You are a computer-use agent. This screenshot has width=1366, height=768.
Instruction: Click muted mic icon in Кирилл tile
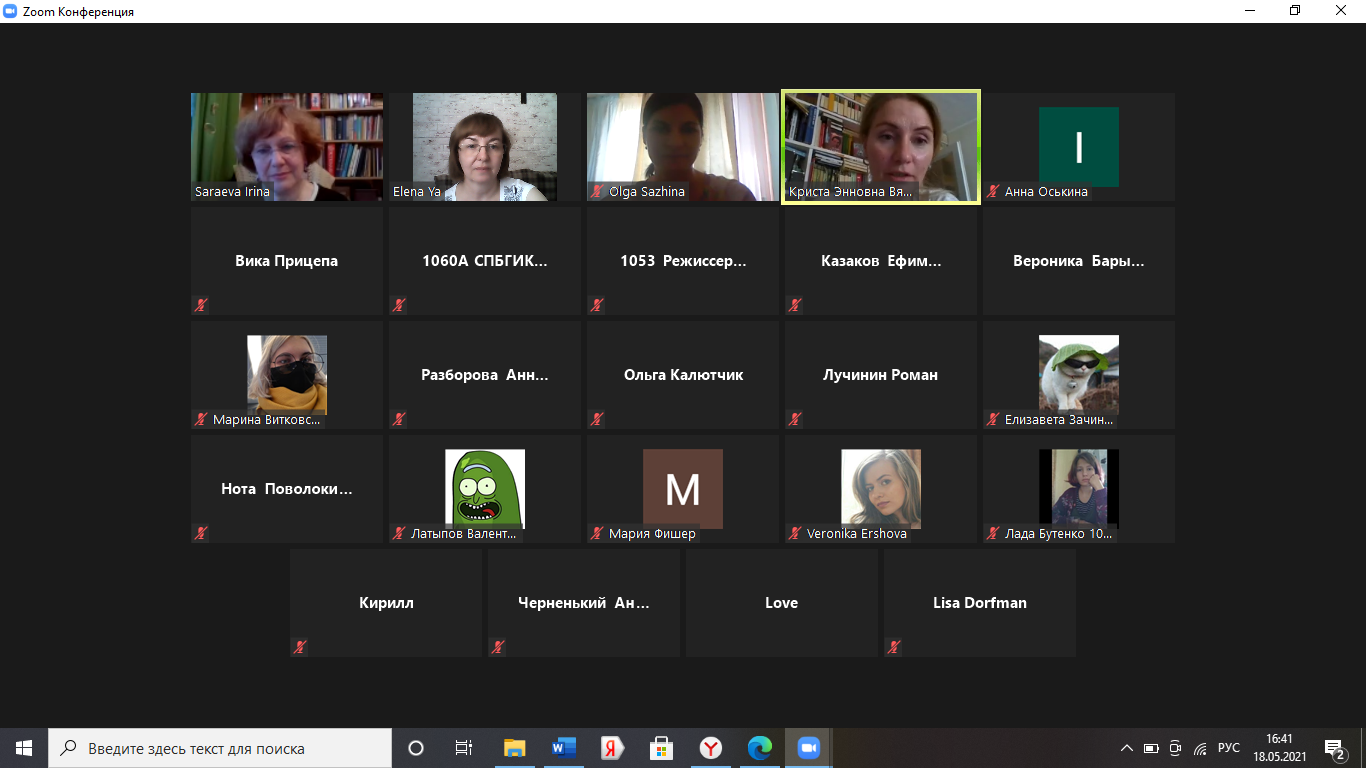pos(300,648)
